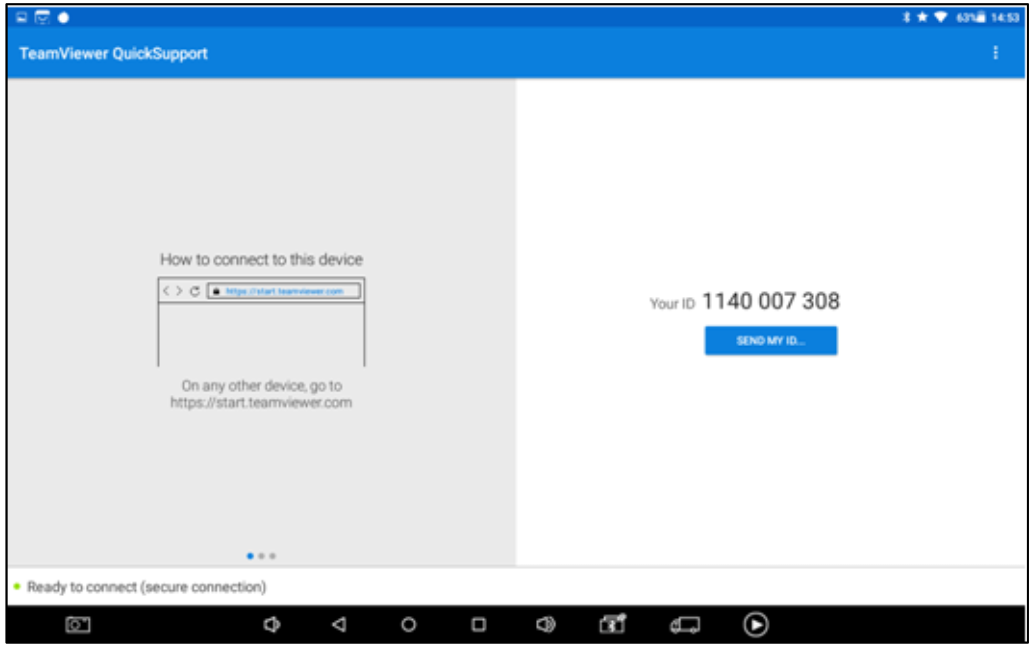Image resolution: width=1033 pixels, height=650 pixels.
Task: Raise volume with the volume up icon
Action: pyautogui.click(x=545, y=624)
